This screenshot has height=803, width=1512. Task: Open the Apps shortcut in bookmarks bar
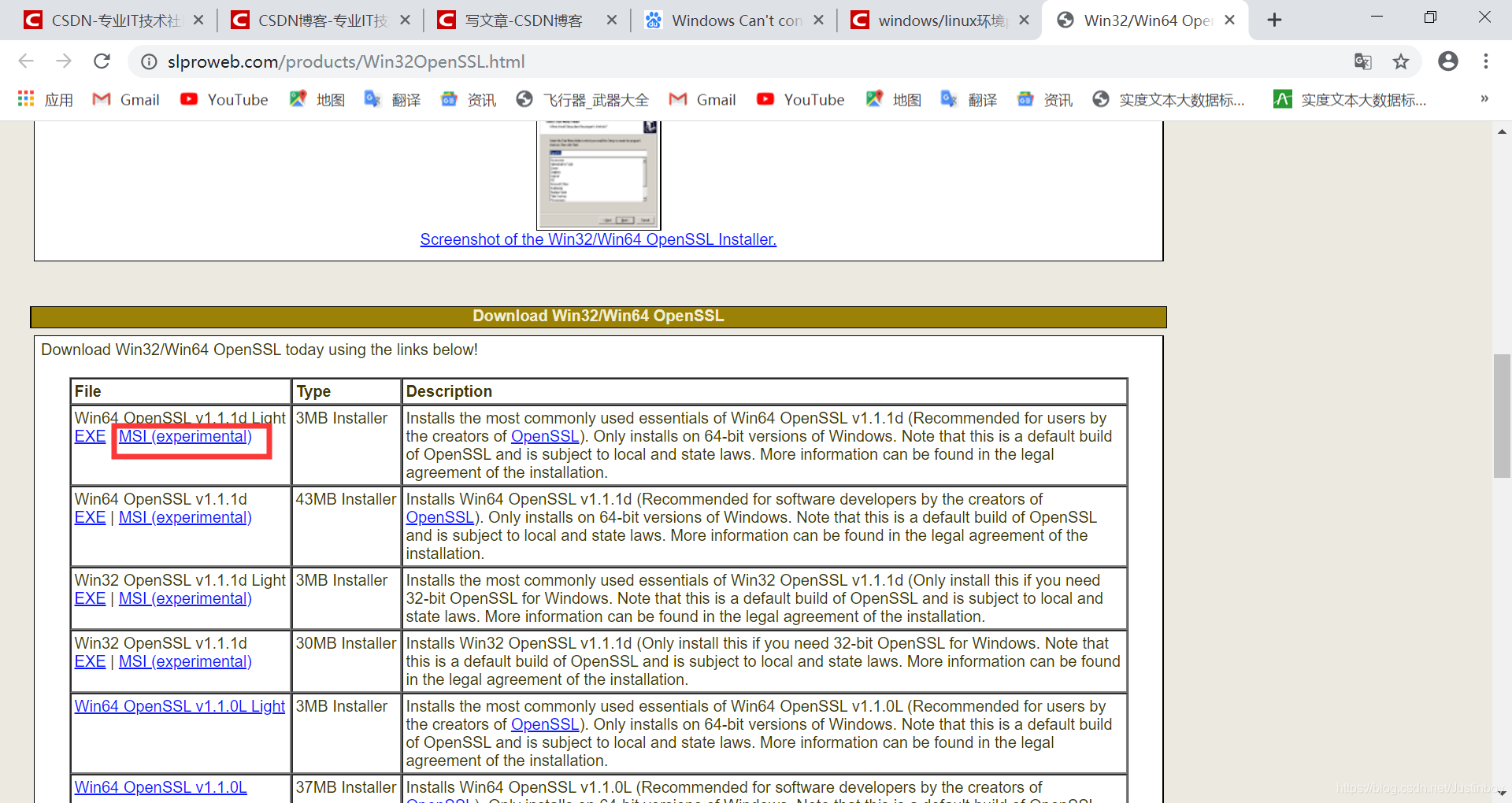45,99
